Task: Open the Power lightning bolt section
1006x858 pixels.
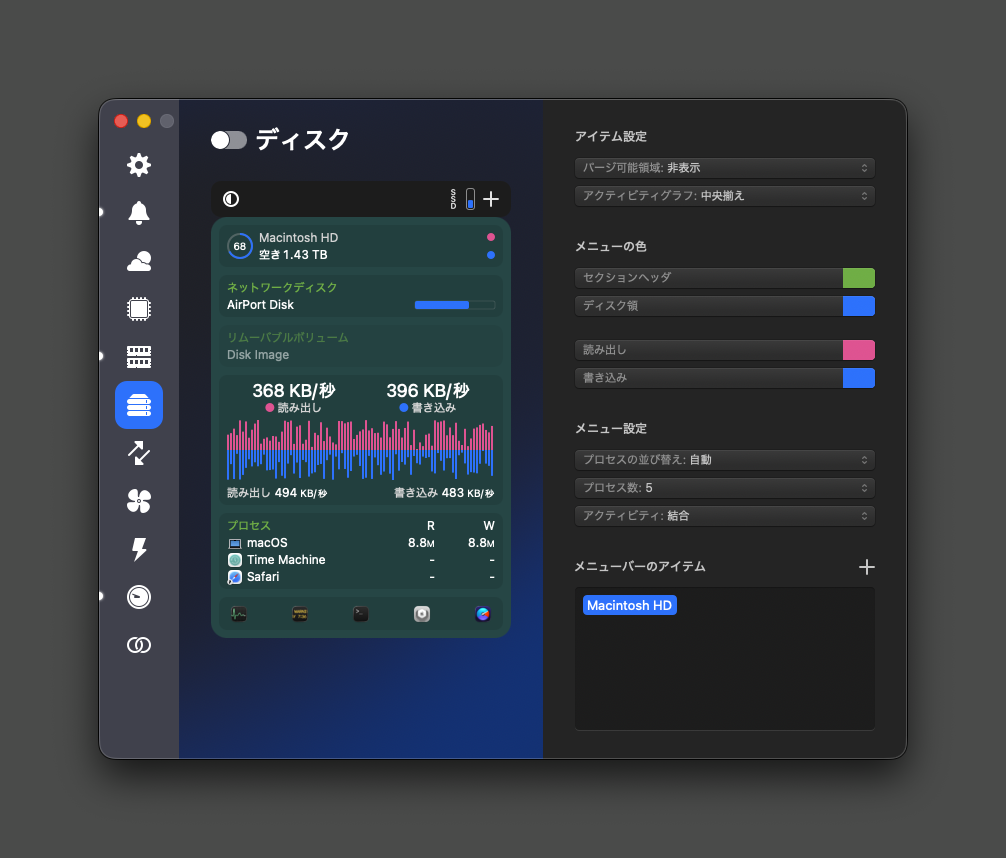Action: (x=139, y=549)
